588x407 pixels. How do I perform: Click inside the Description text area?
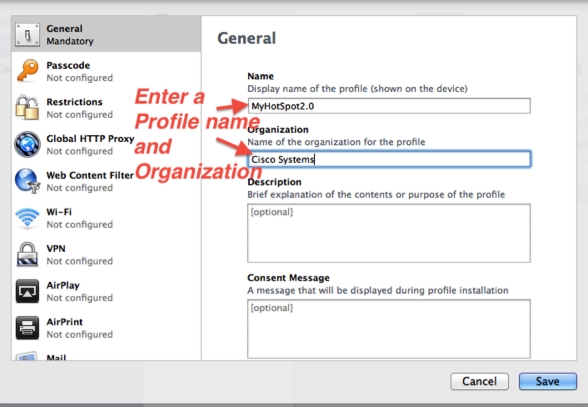click(389, 233)
